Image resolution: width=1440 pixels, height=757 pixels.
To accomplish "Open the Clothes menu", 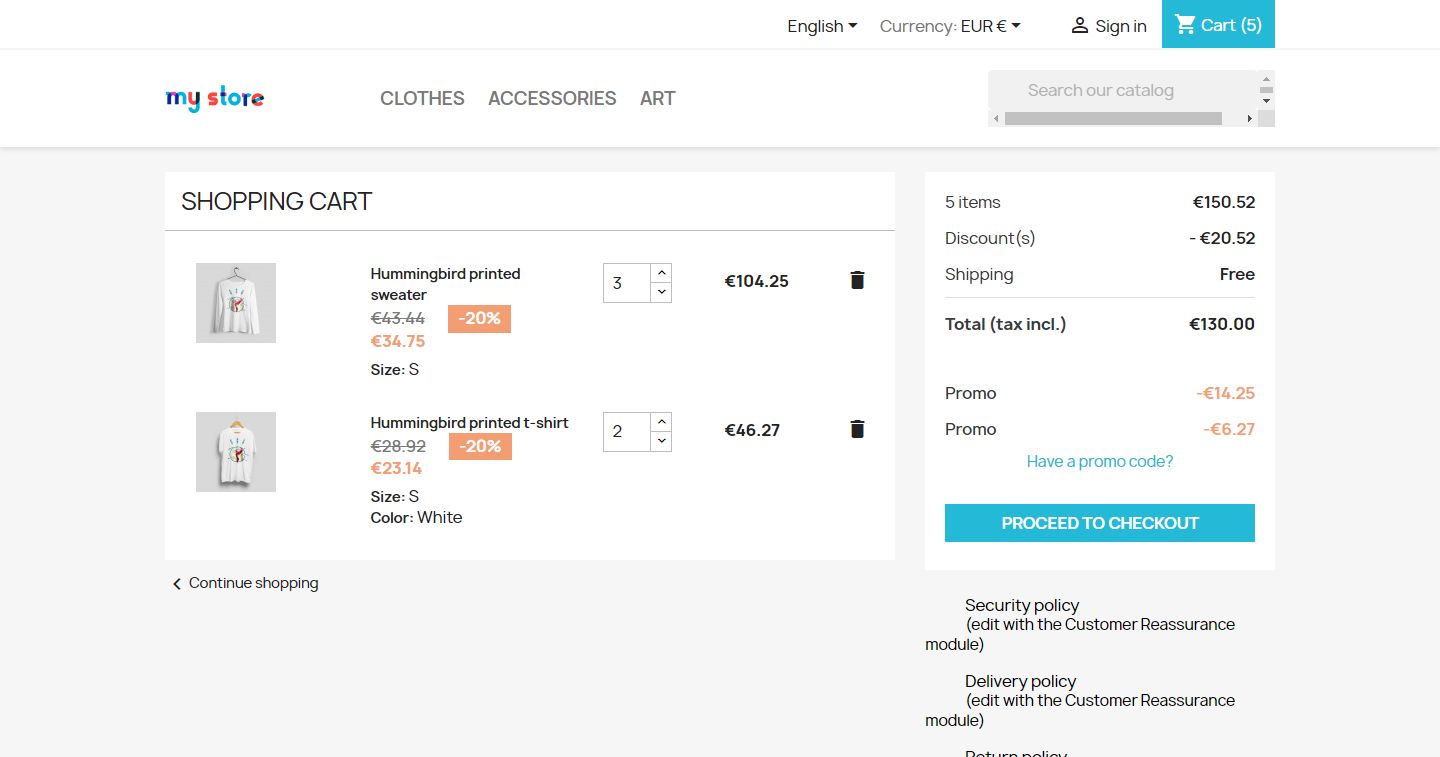I will coord(422,98).
